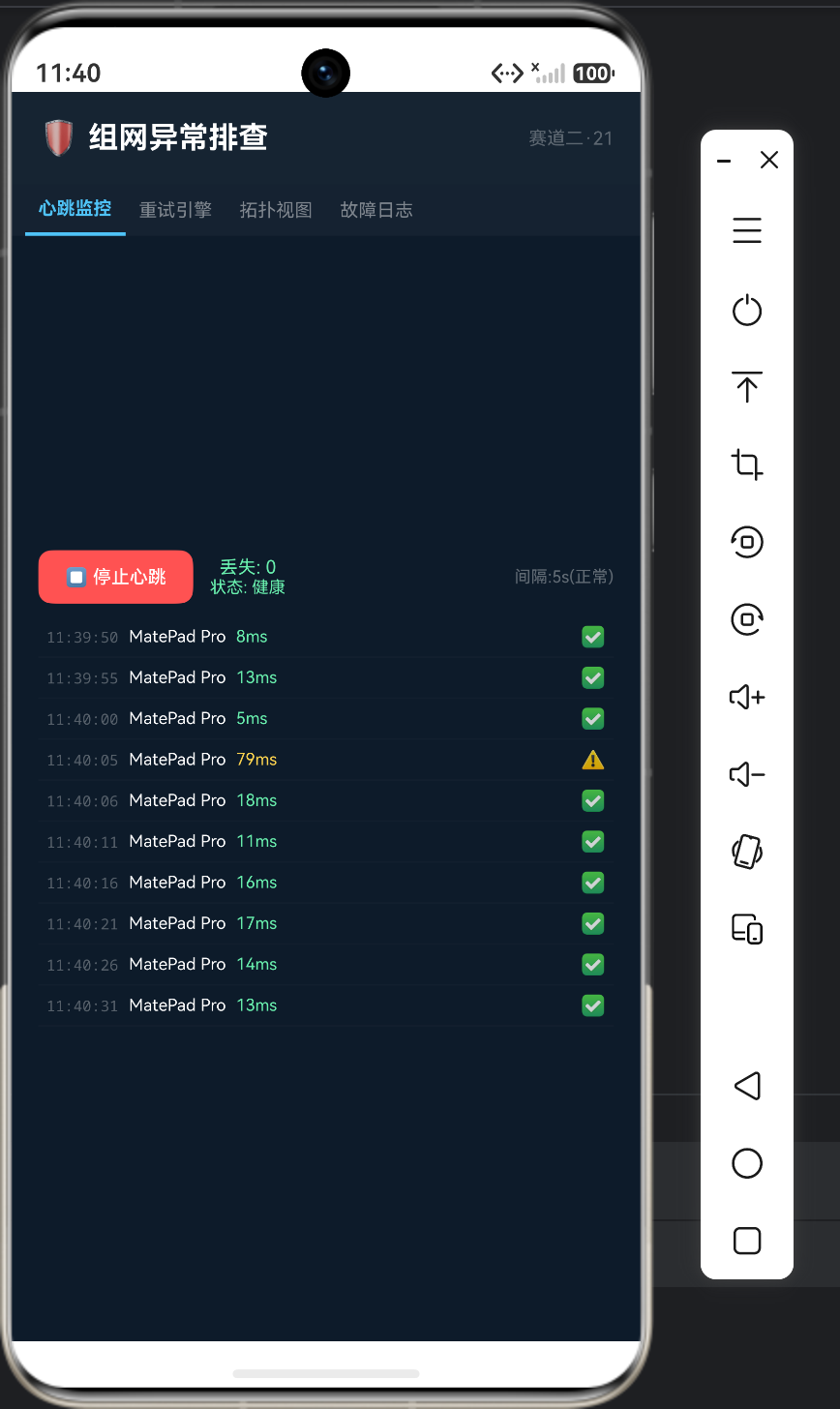Click the 11:40:31 timestamp
This screenshot has width=840, height=1409.
(82, 1006)
